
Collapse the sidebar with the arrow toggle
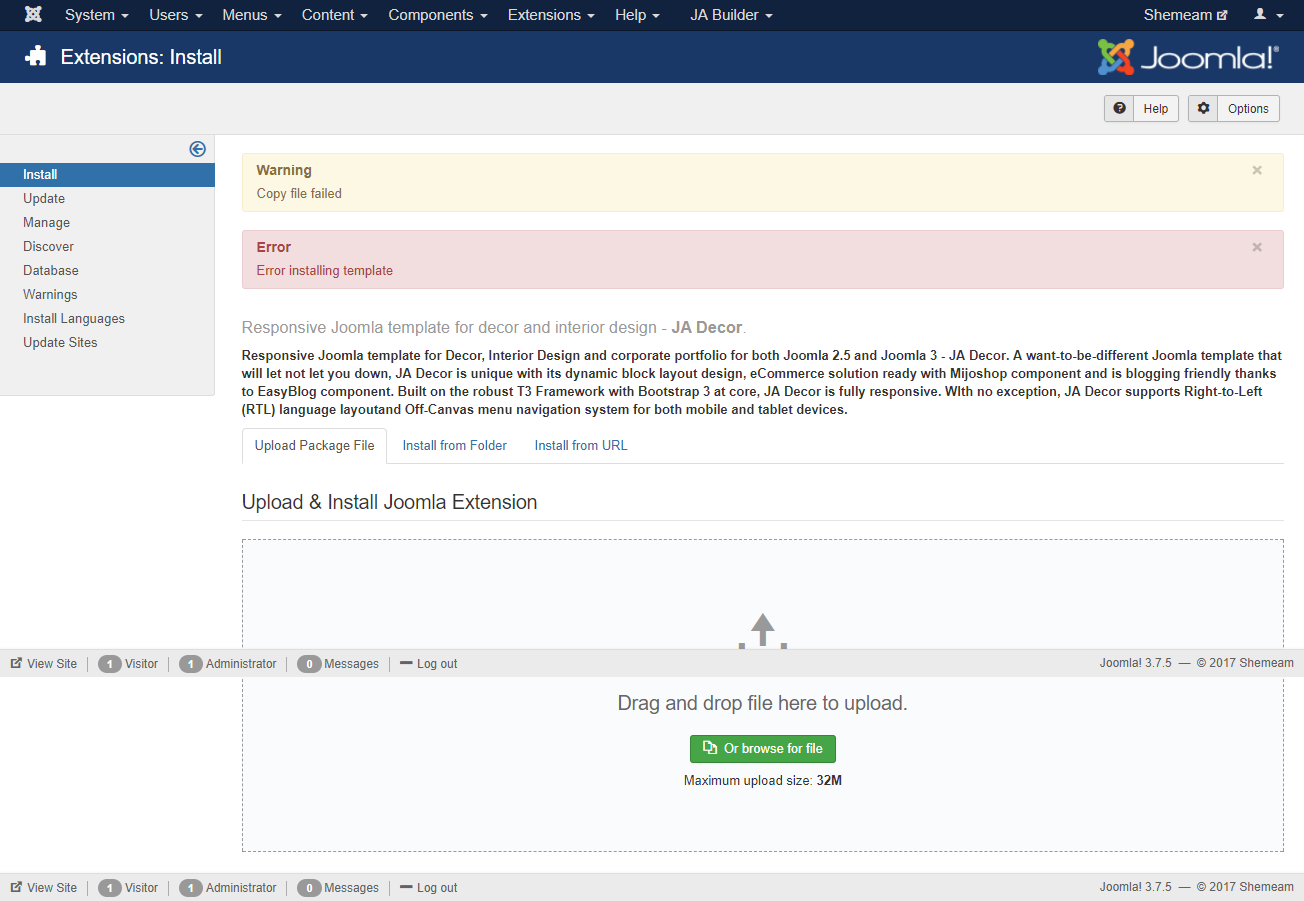point(197,149)
